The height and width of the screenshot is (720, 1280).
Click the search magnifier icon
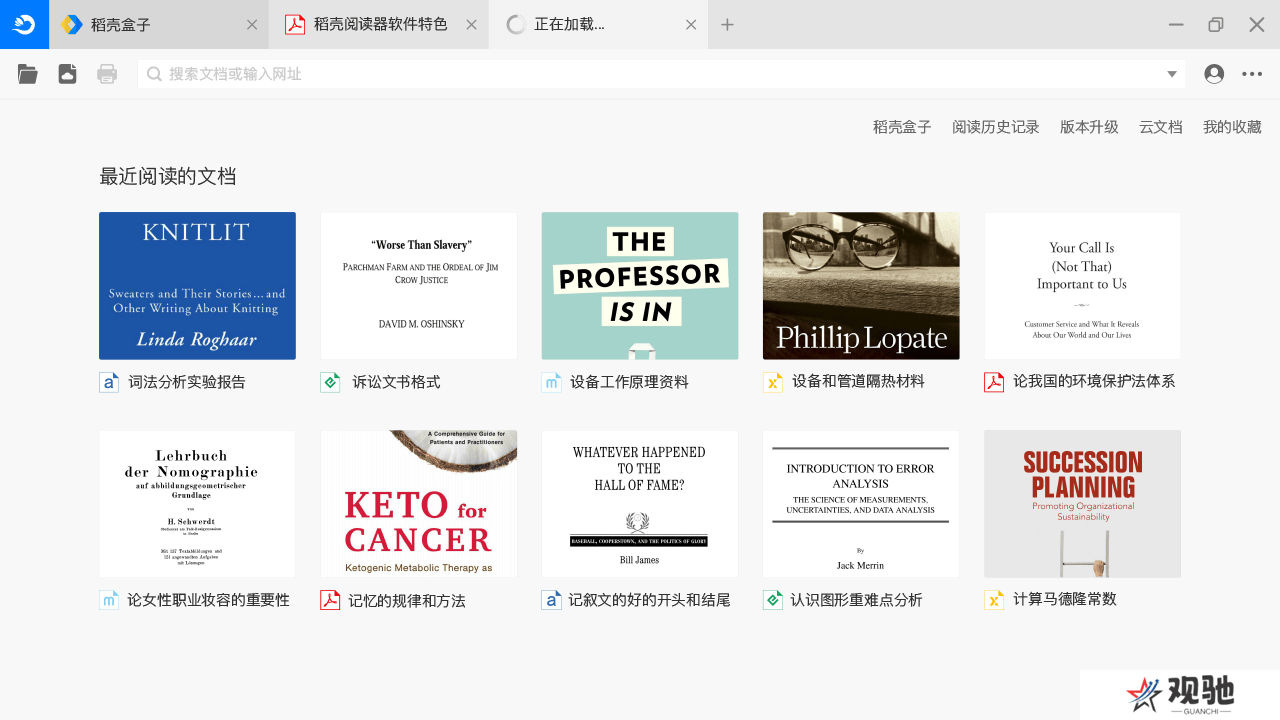(155, 74)
